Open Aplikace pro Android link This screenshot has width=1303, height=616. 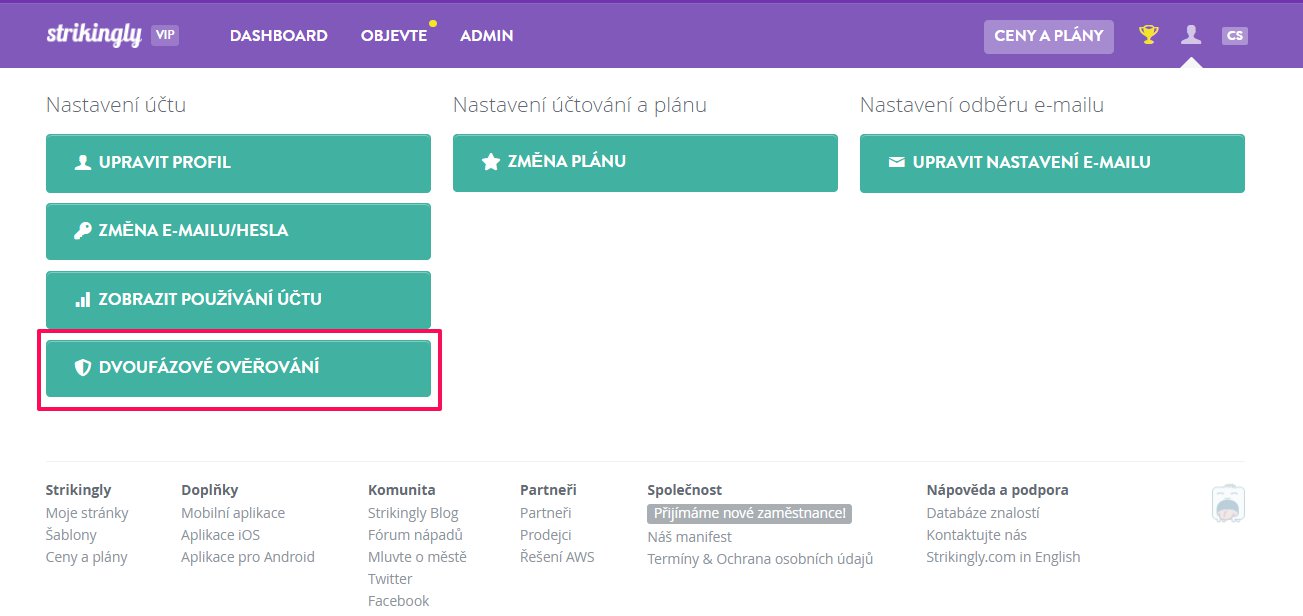[248, 557]
